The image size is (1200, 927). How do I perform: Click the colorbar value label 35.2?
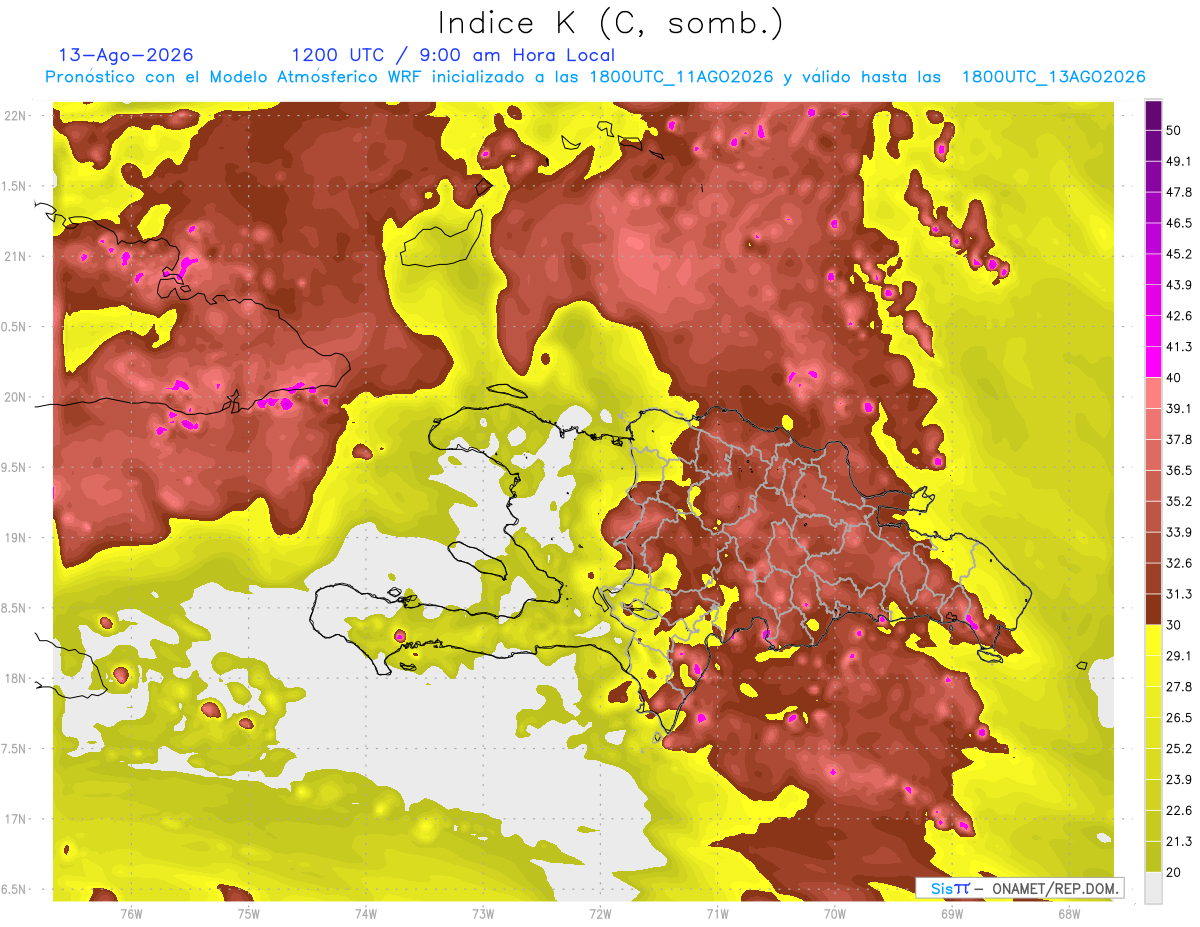coord(1179,501)
